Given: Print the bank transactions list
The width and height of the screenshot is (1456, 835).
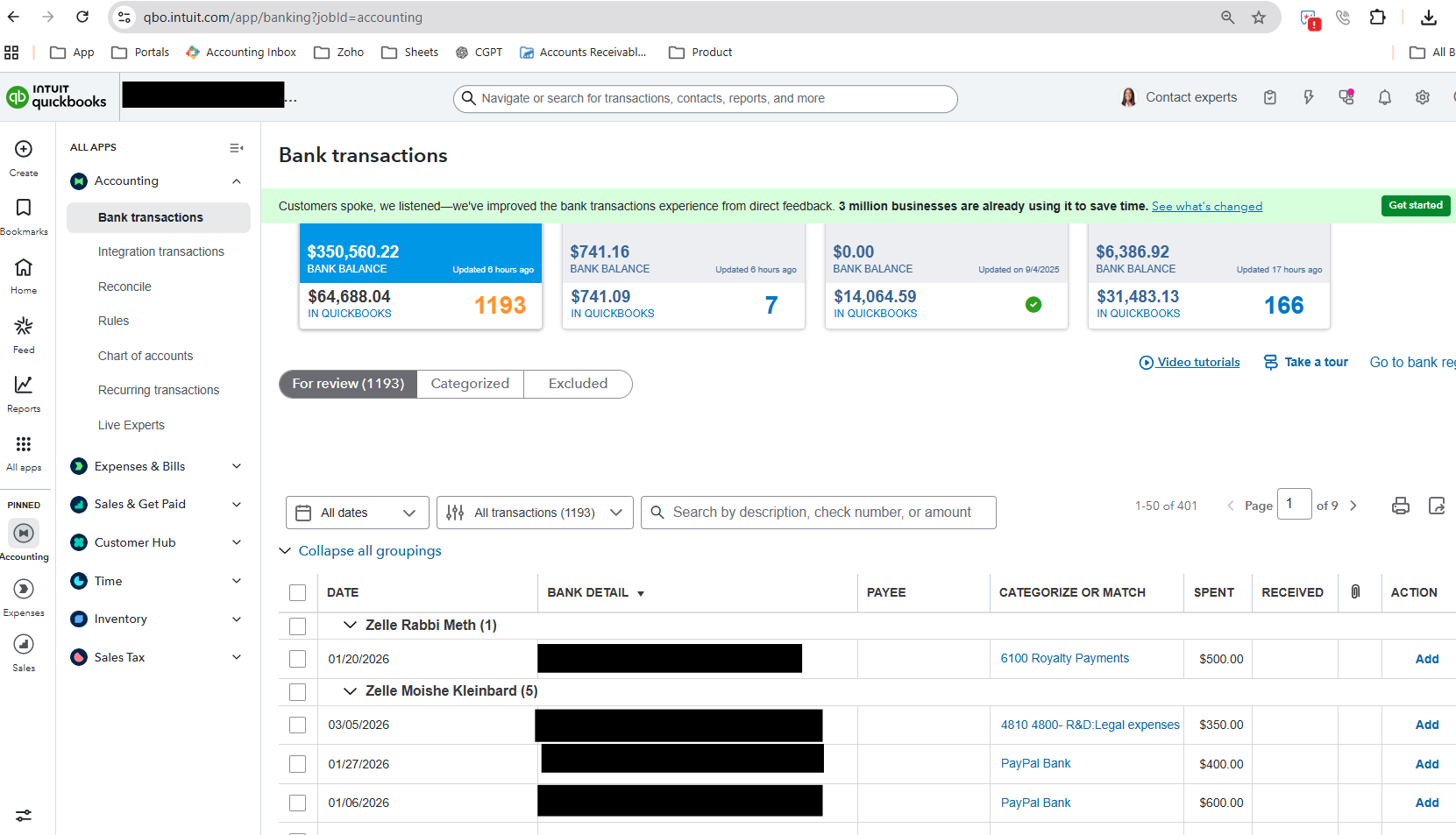Looking at the screenshot, I should pyautogui.click(x=1401, y=506).
